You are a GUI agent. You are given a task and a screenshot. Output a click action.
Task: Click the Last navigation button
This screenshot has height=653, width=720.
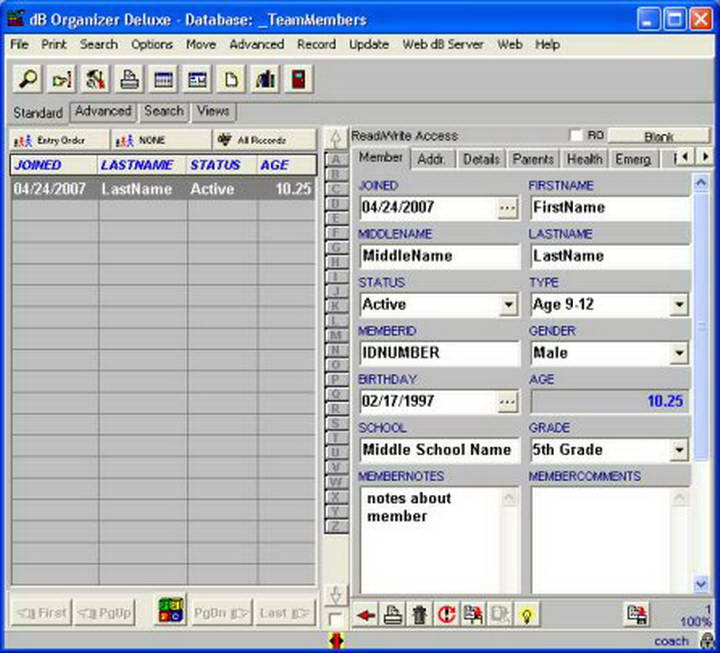click(x=285, y=613)
